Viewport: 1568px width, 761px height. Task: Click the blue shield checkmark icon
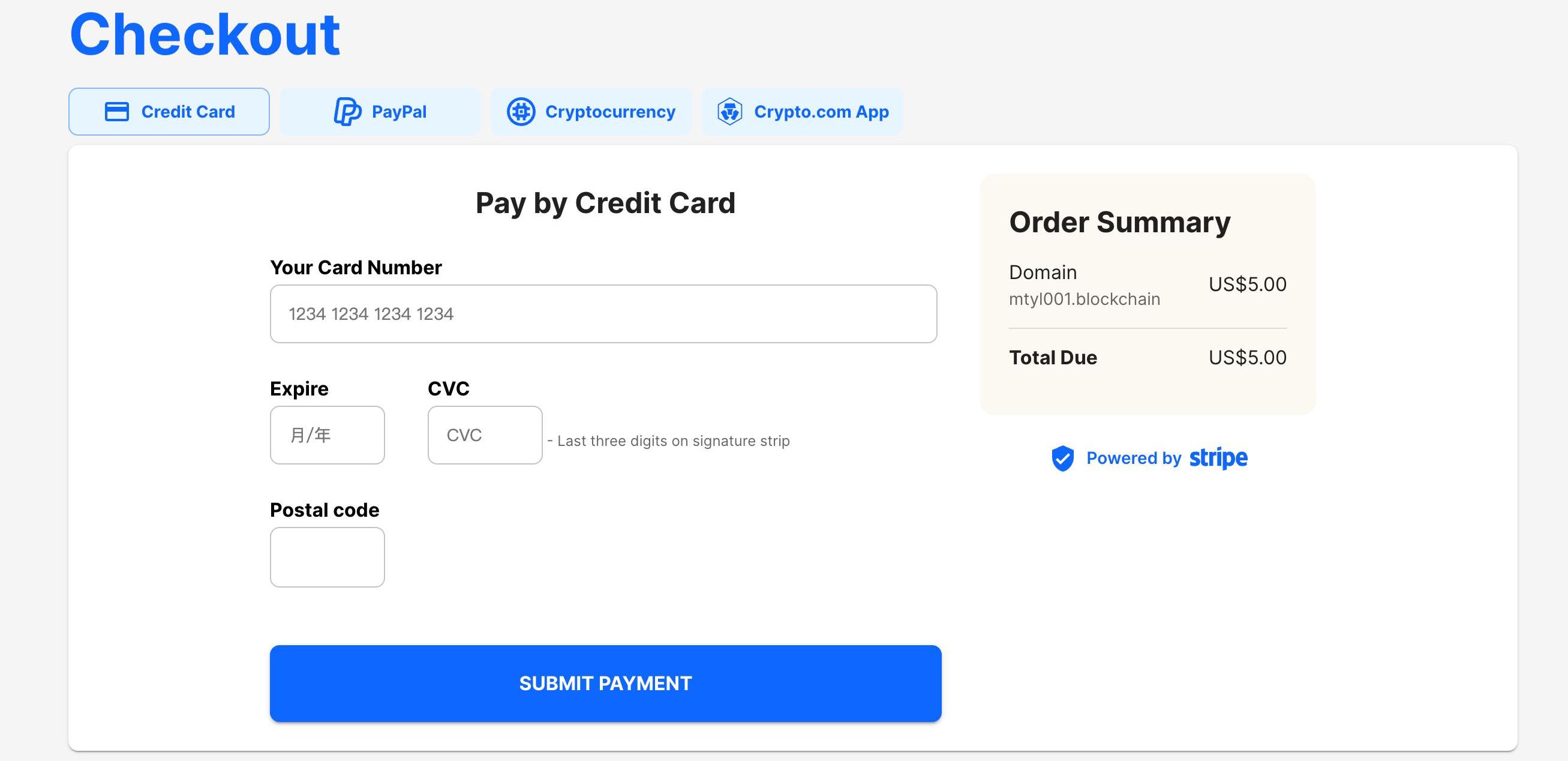[x=1063, y=458]
